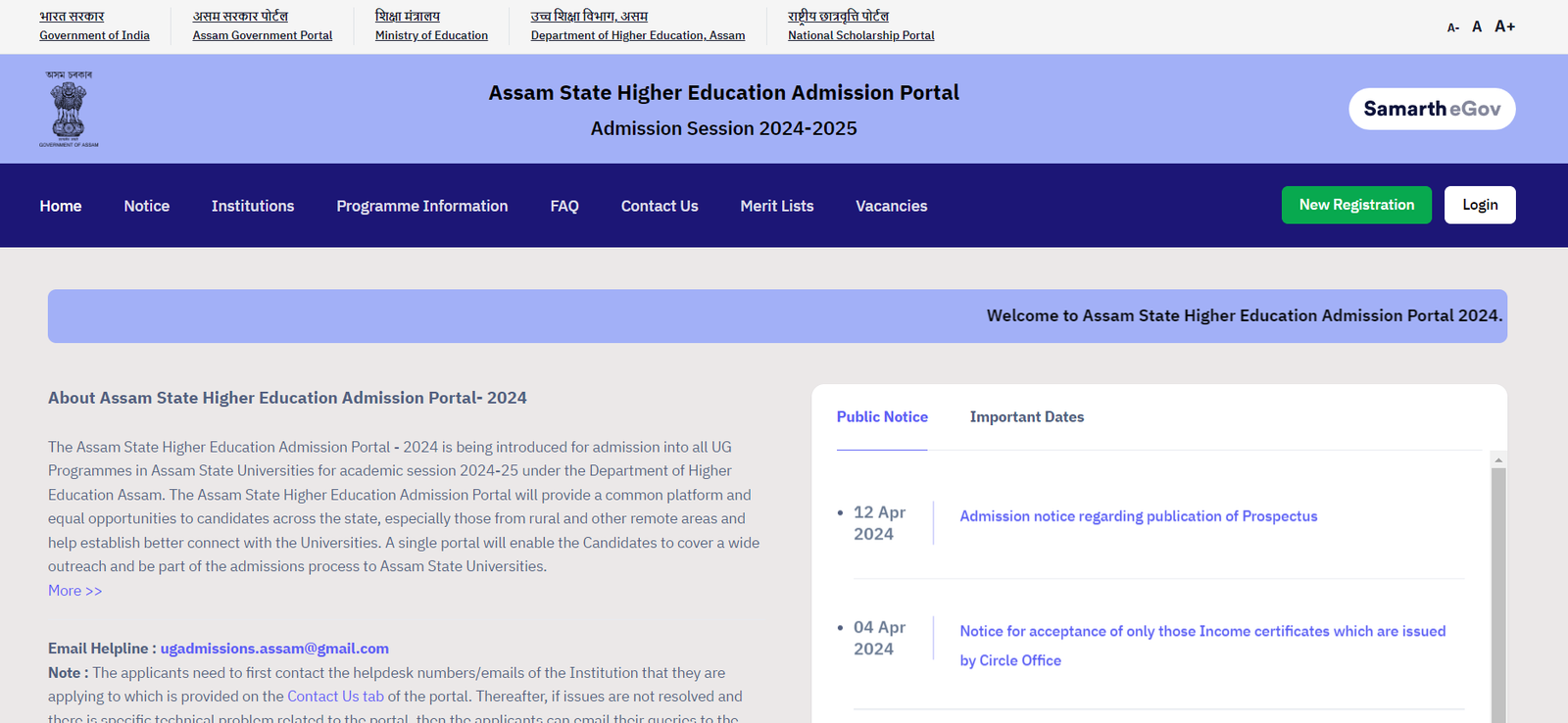1568x723 pixels.
Task: Click the Hindi 'भारत सरकार' header text
Action: tap(72, 16)
